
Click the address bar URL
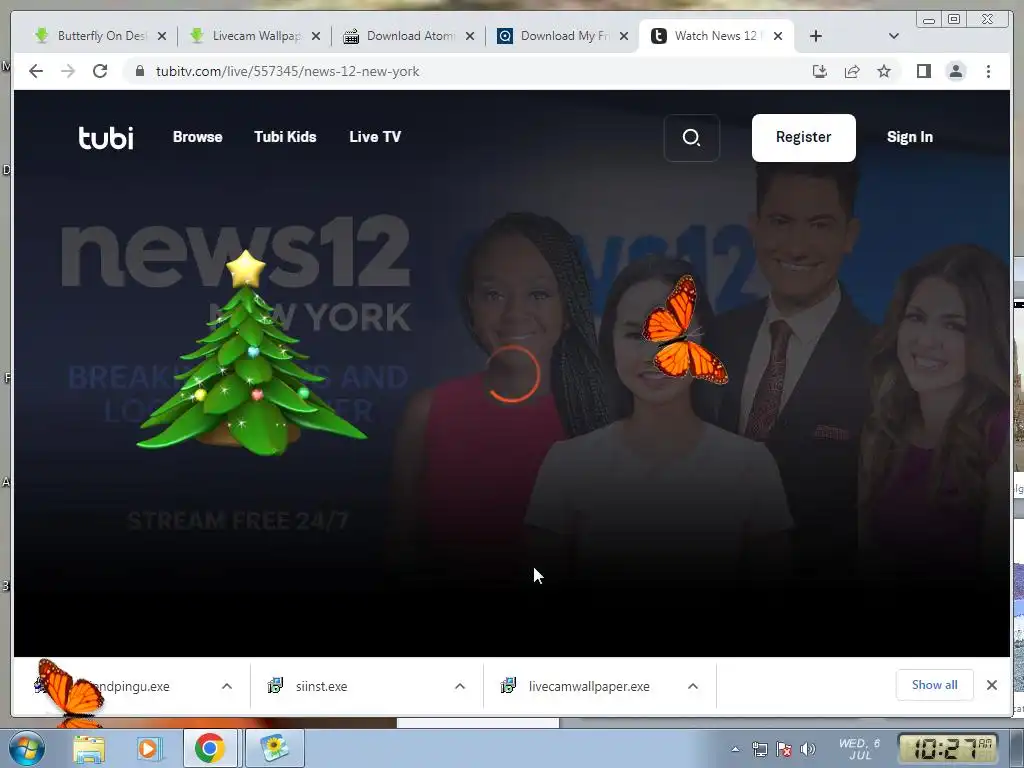coord(287,71)
